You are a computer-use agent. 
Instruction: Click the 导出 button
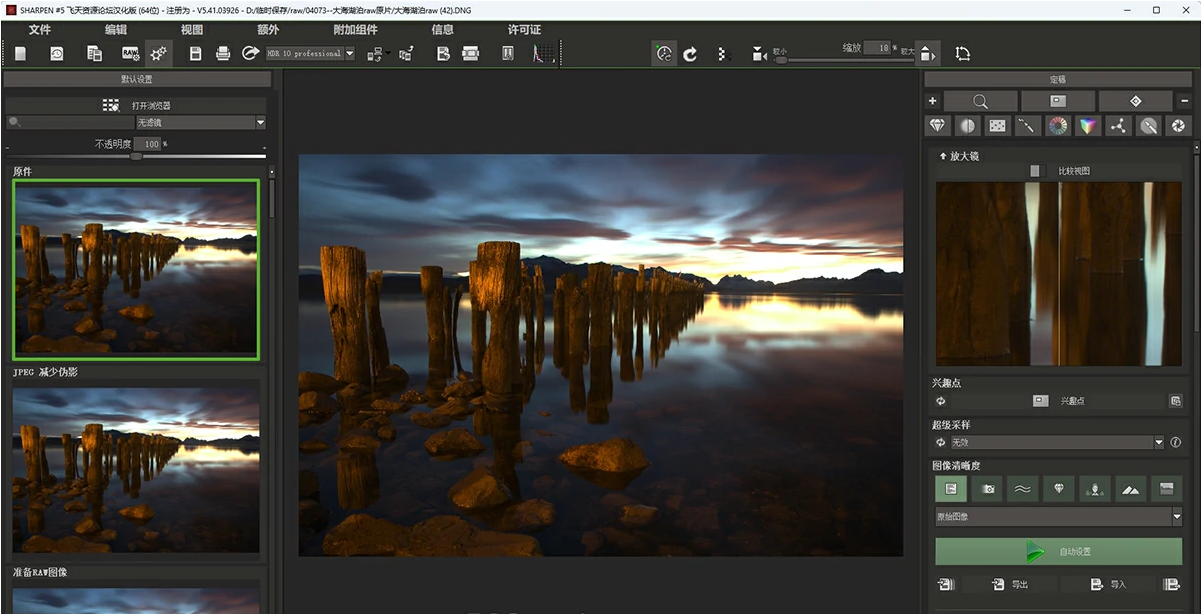tap(1010, 585)
